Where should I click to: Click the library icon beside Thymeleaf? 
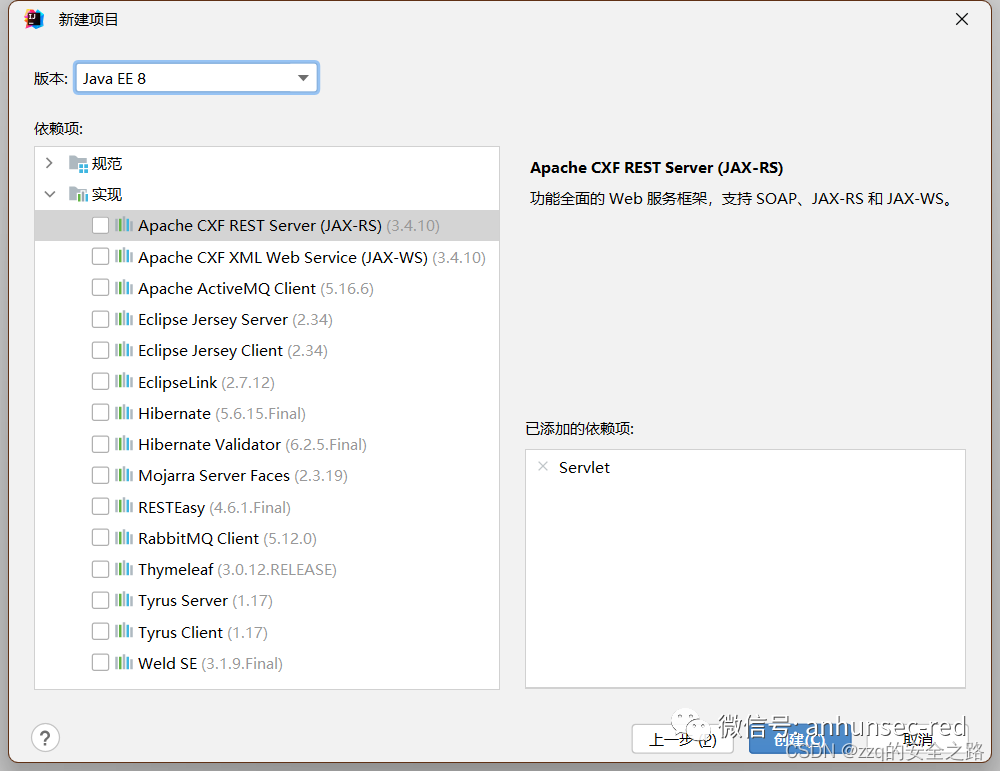pos(124,569)
